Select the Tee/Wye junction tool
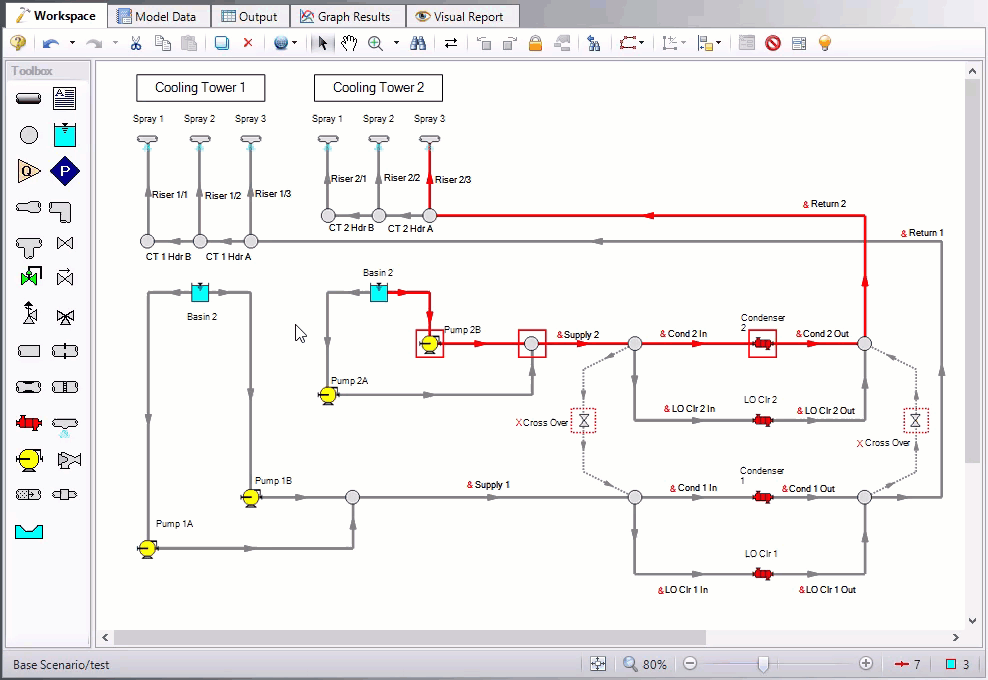988x680 pixels. click(x=28, y=246)
